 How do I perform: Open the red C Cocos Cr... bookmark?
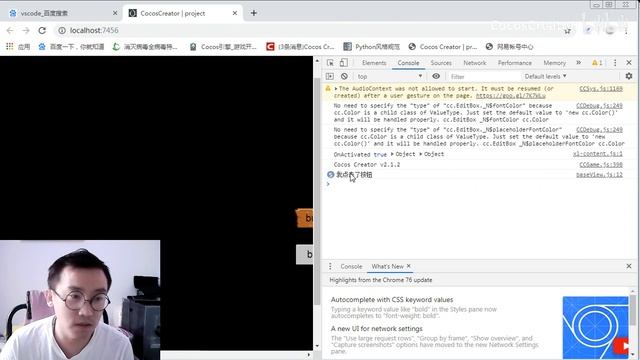(x=300, y=47)
